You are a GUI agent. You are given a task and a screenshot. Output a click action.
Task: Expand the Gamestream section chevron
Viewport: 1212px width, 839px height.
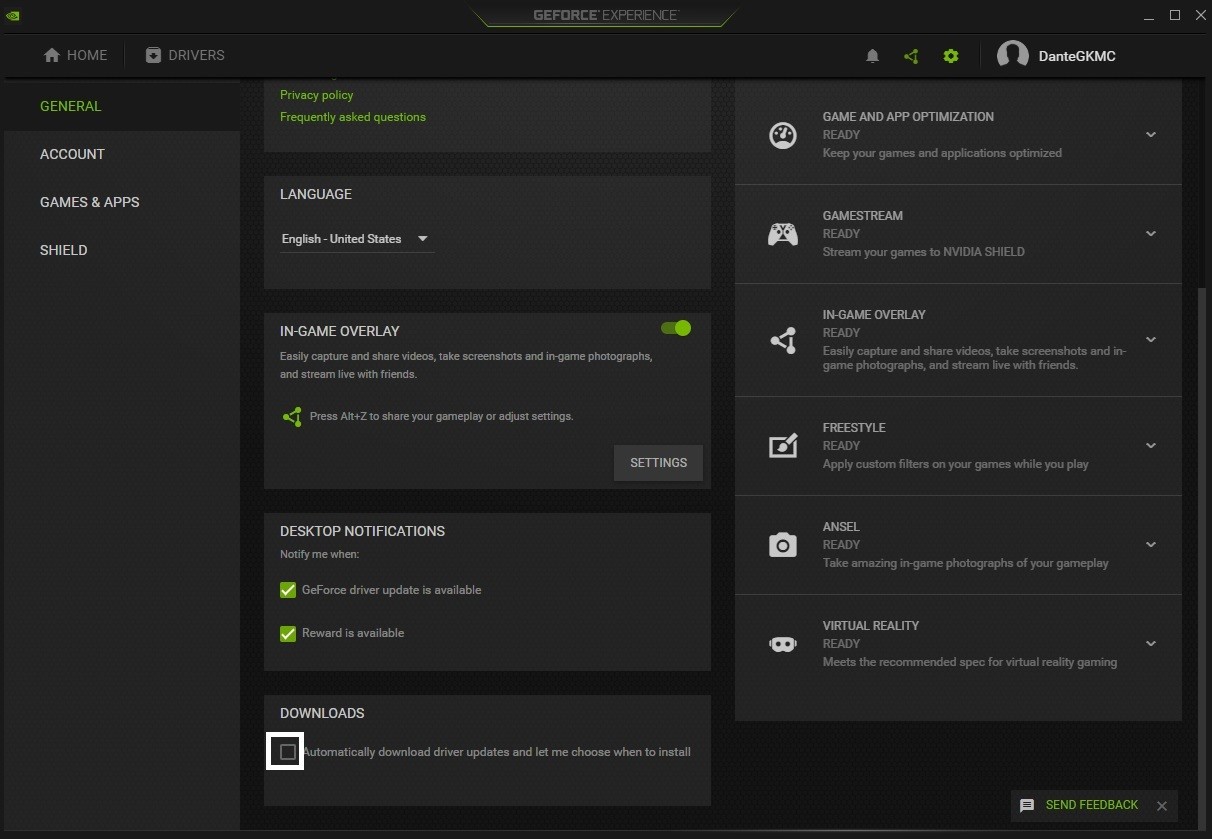(x=1151, y=234)
